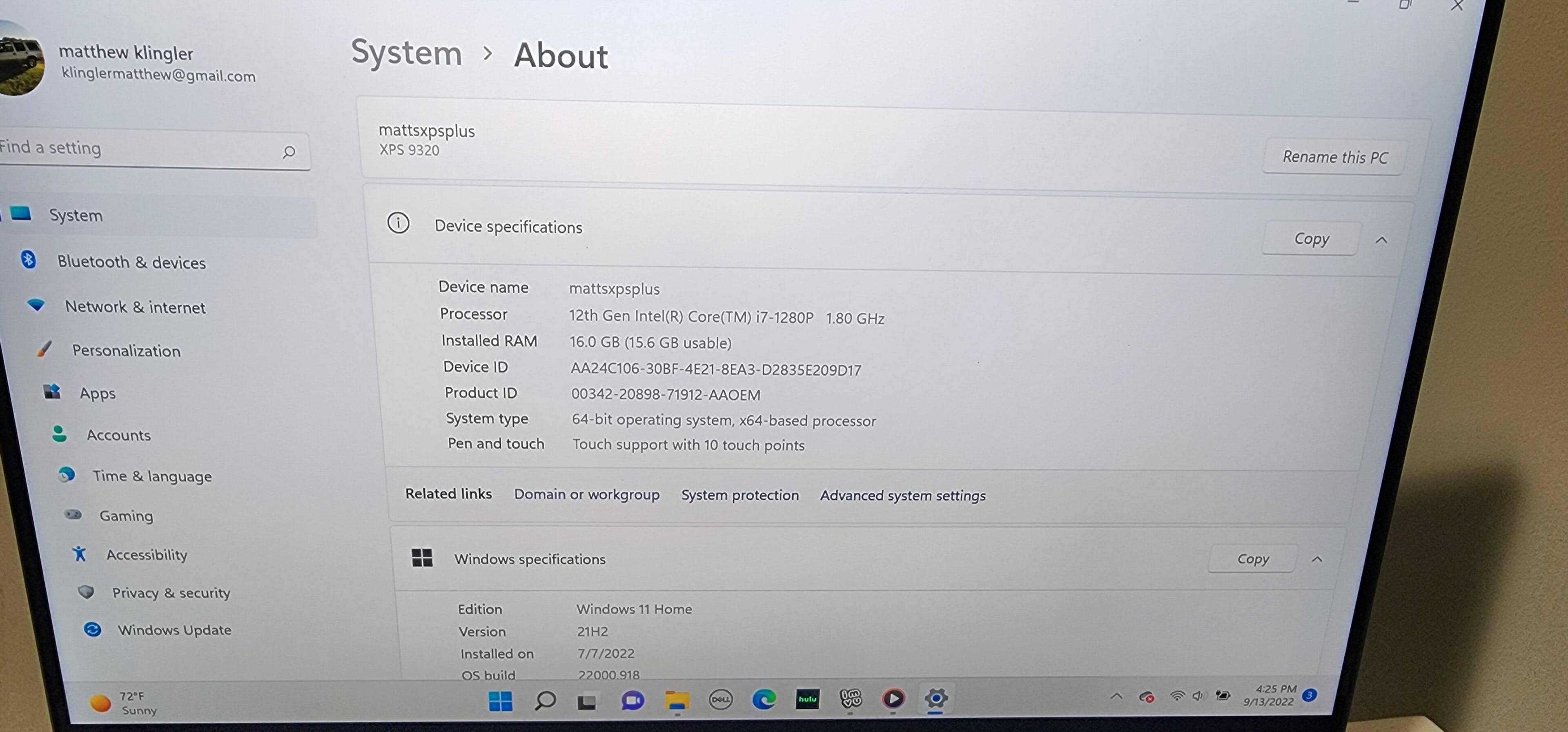This screenshot has width=1568, height=732.
Task: Launch Hulu from the taskbar
Action: pyautogui.click(x=807, y=699)
